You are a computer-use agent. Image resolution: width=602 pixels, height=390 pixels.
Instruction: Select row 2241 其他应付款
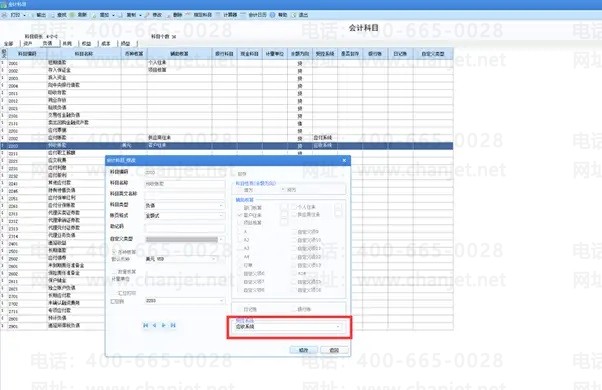click(x=53, y=183)
